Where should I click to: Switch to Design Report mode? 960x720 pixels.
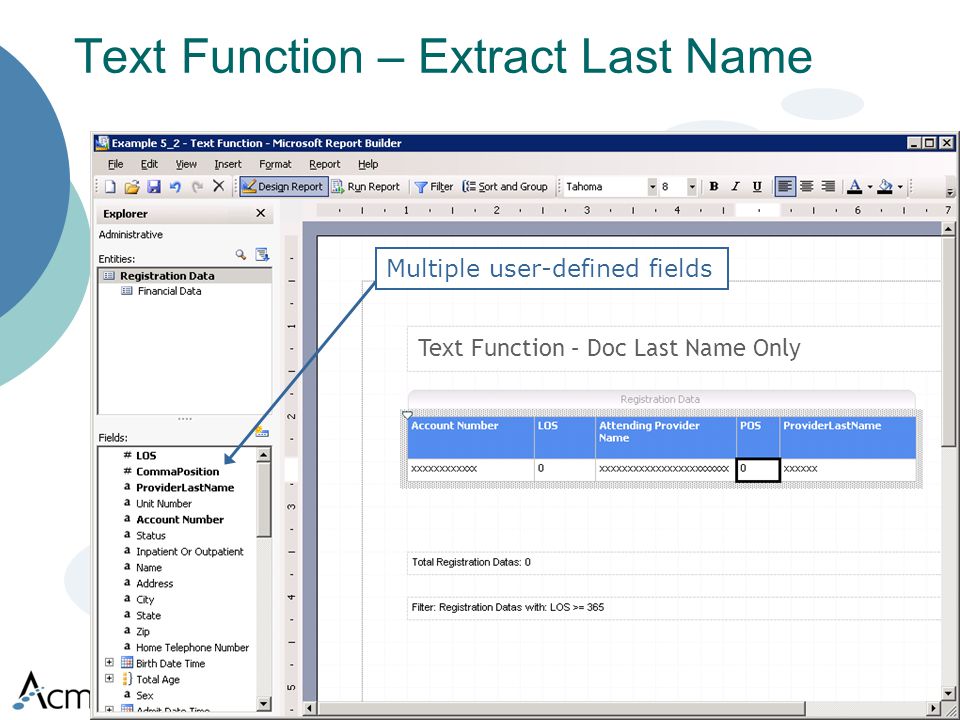coord(283,187)
